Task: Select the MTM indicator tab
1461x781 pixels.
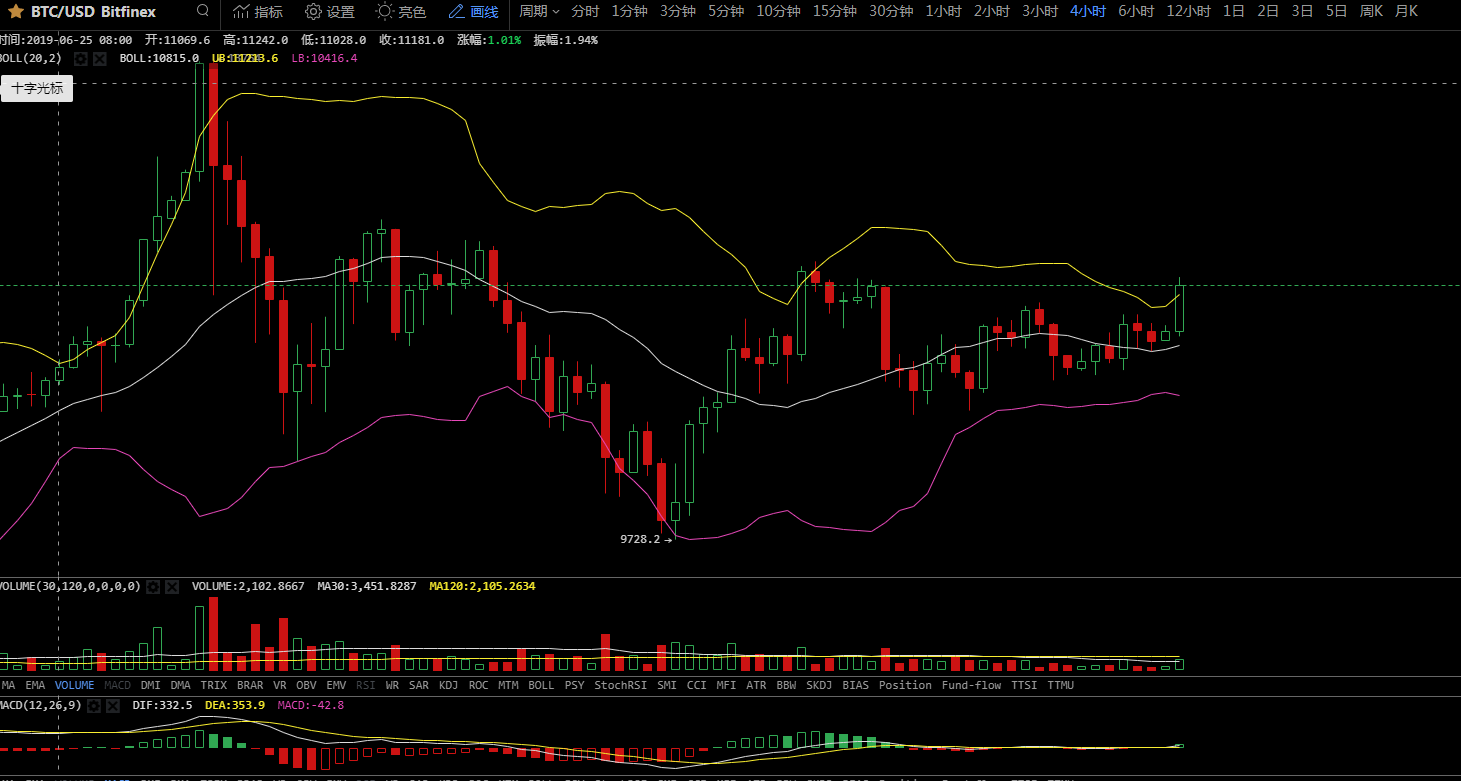Action: click(509, 686)
